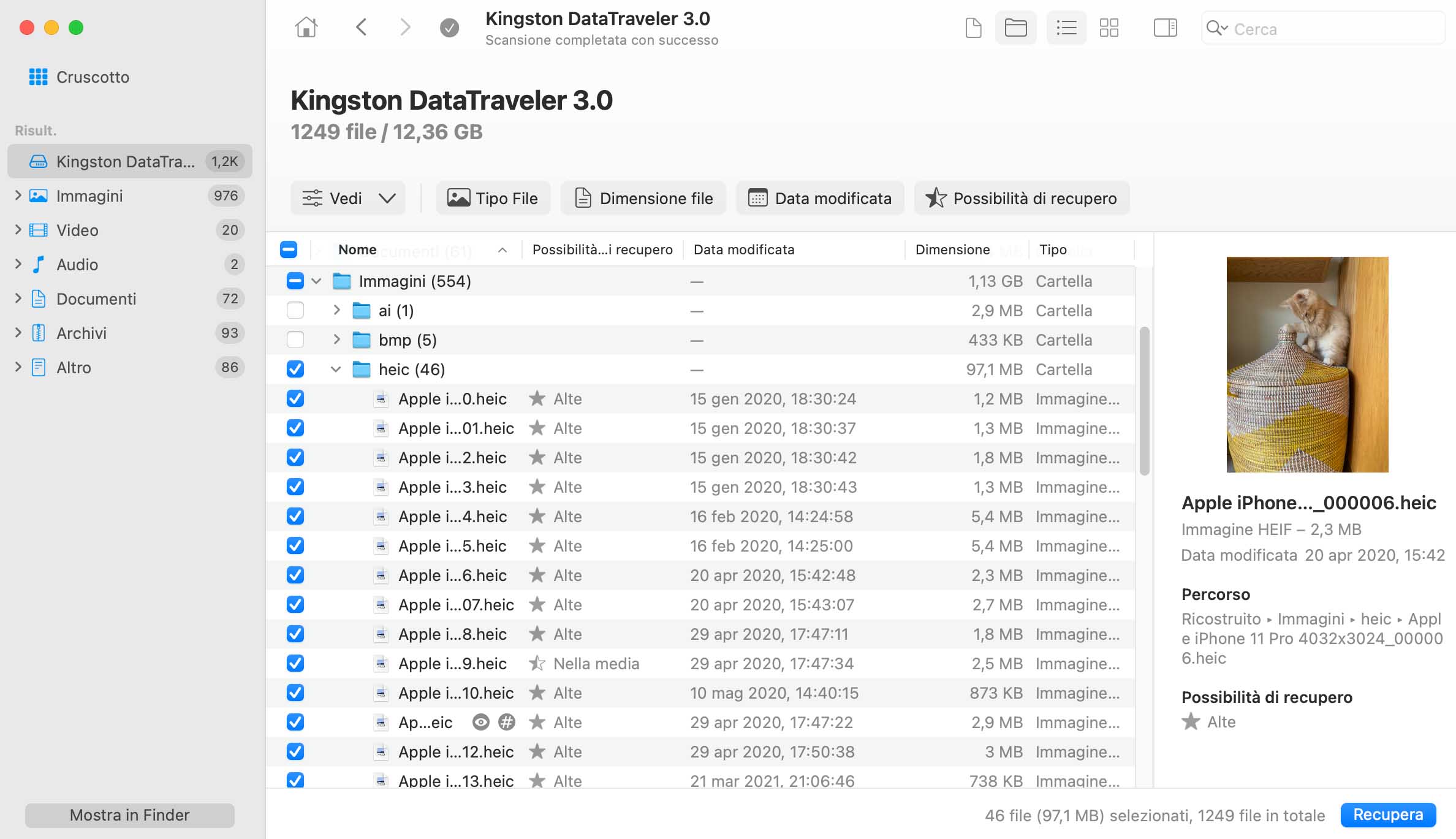1456x839 pixels.
Task: Select list view layout icon
Action: [1066, 28]
